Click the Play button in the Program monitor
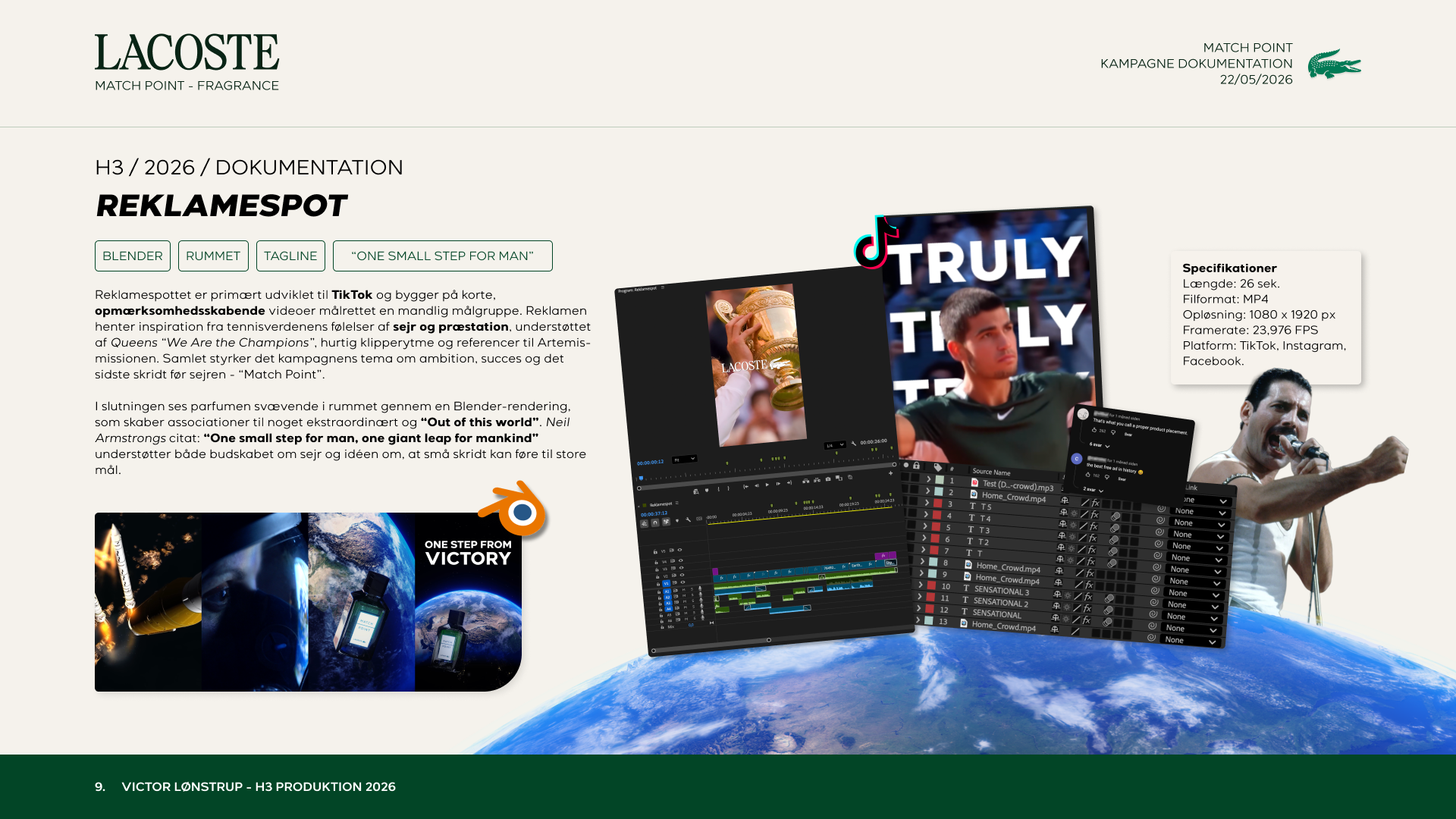The width and height of the screenshot is (1456, 819). [767, 485]
